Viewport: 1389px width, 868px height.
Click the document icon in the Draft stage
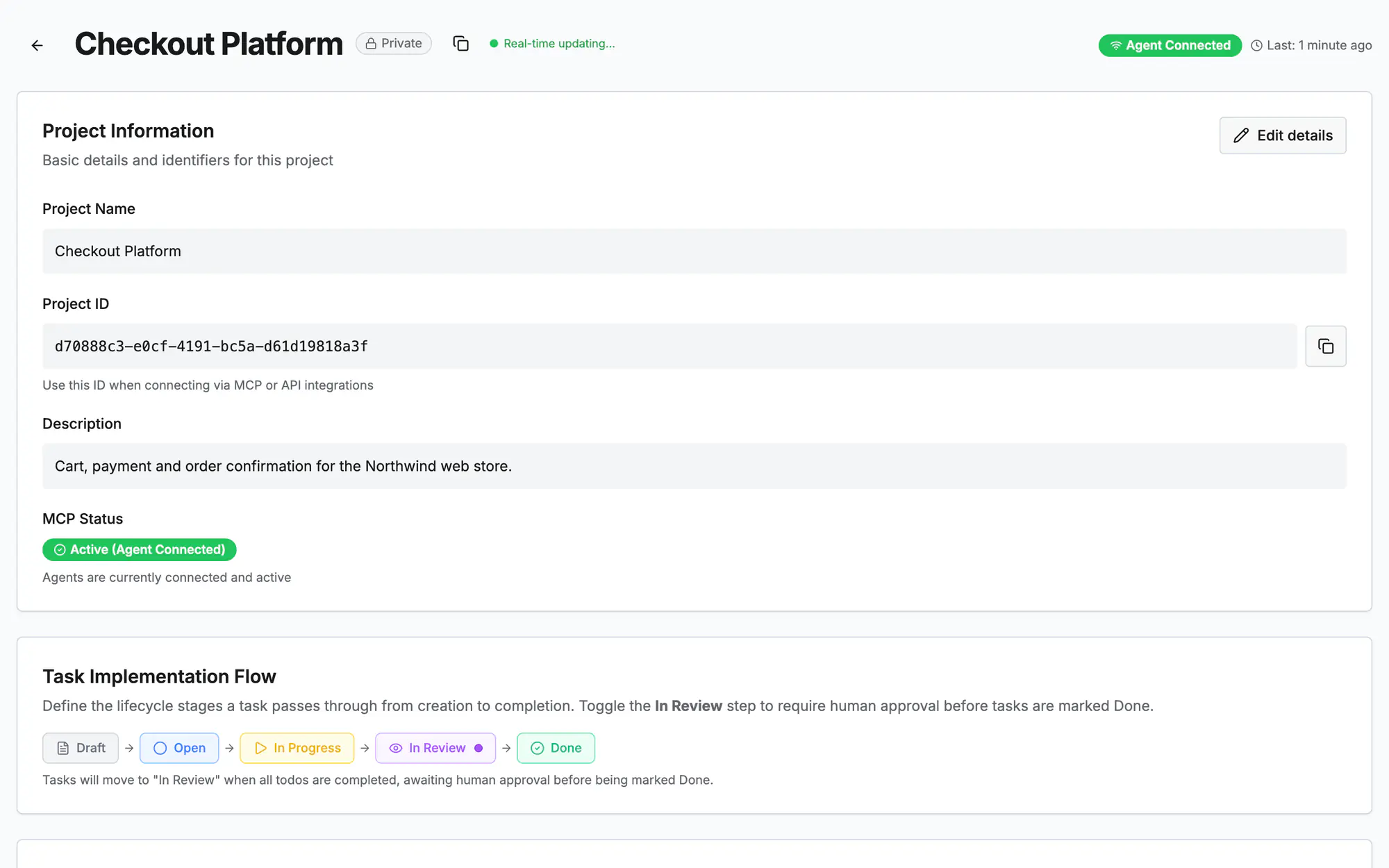(x=63, y=748)
